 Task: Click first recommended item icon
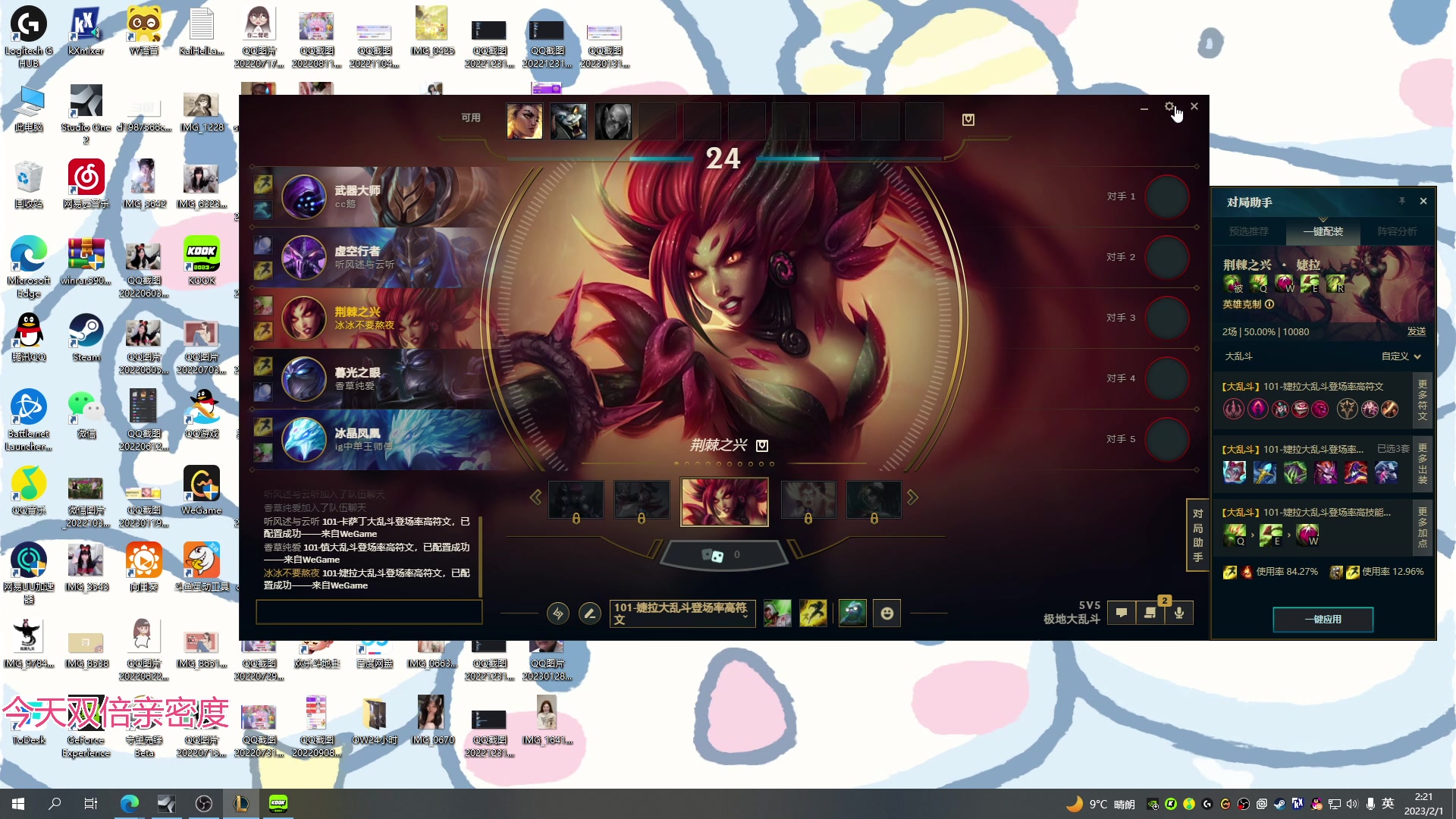(x=1235, y=472)
